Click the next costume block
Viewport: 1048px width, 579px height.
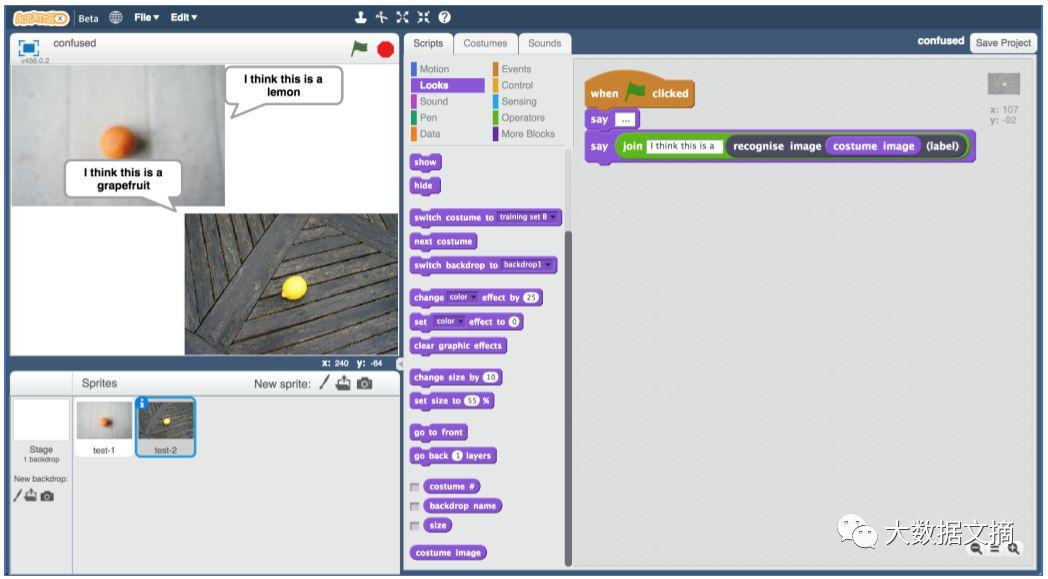[442, 241]
